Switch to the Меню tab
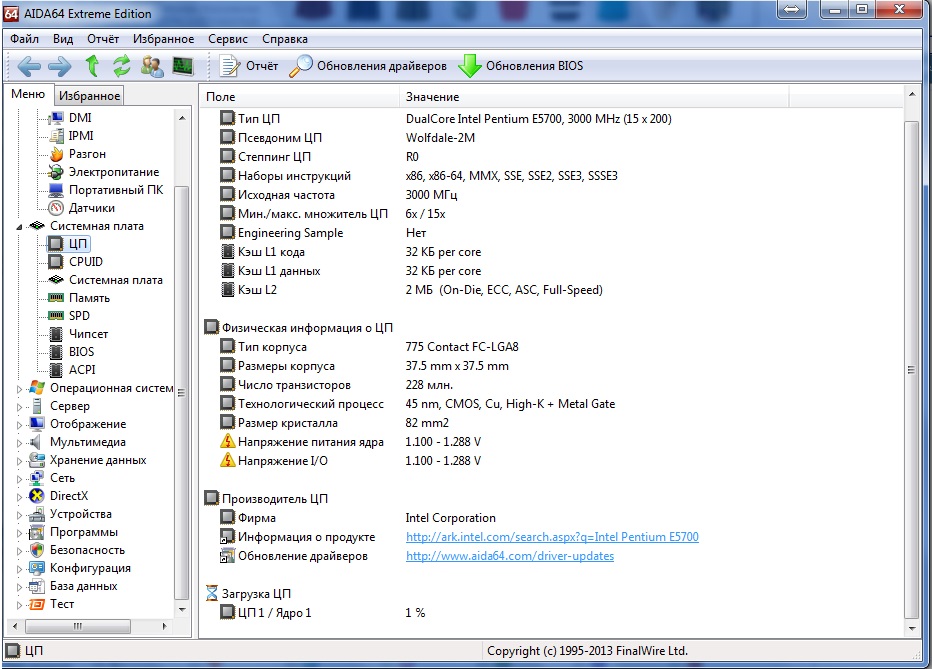The height and width of the screenshot is (669, 932). (x=28, y=94)
